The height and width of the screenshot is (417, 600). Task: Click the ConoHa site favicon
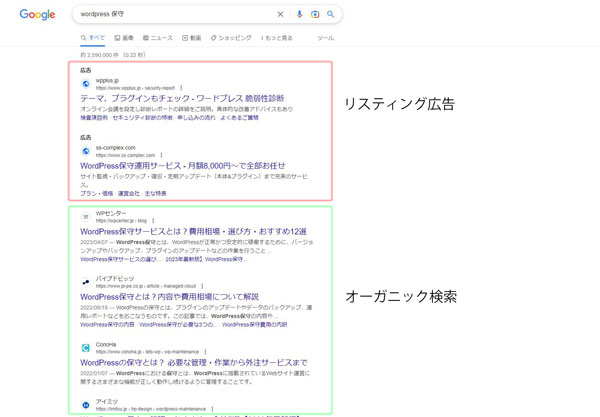[86, 348]
